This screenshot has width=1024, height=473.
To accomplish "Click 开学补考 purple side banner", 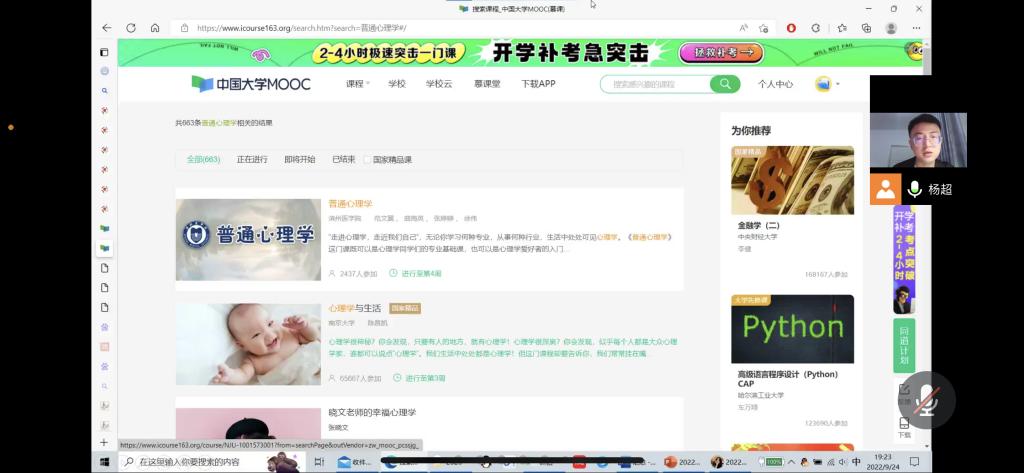I will click(x=904, y=260).
